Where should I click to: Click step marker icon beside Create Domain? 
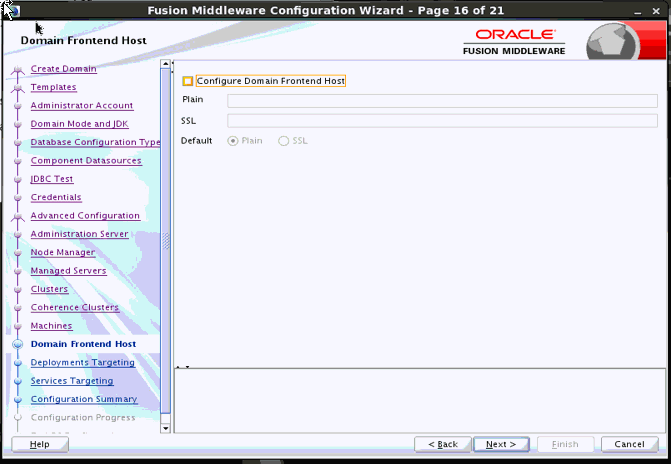(x=18, y=70)
